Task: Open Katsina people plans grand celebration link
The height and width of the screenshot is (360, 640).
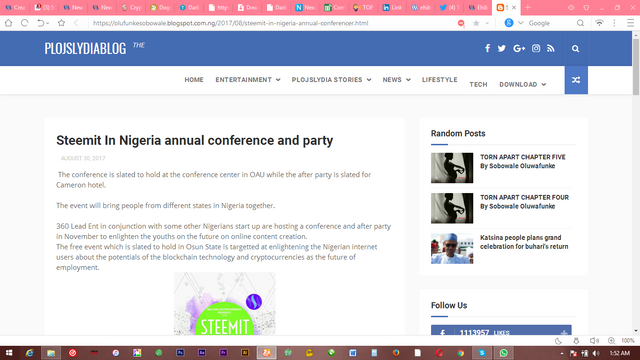Action: 524,242
